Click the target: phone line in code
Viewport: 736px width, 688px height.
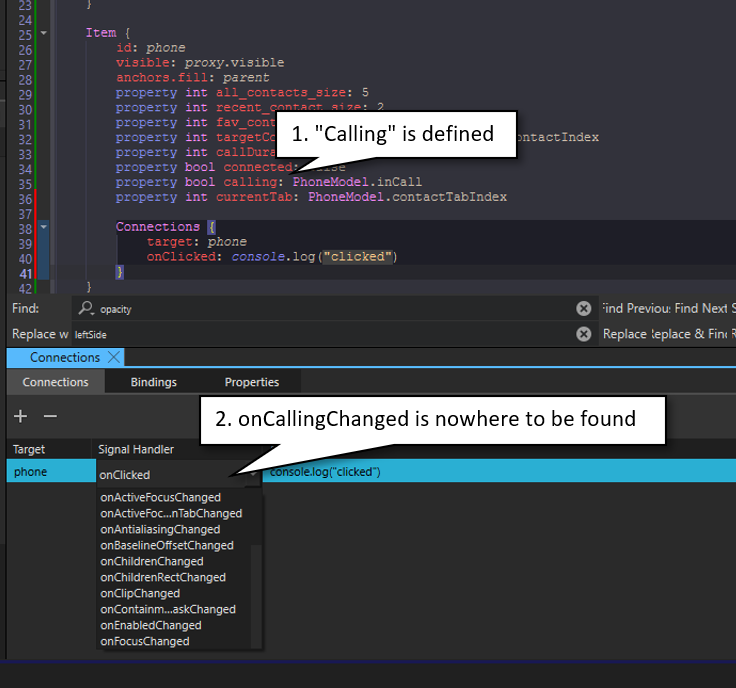point(197,241)
